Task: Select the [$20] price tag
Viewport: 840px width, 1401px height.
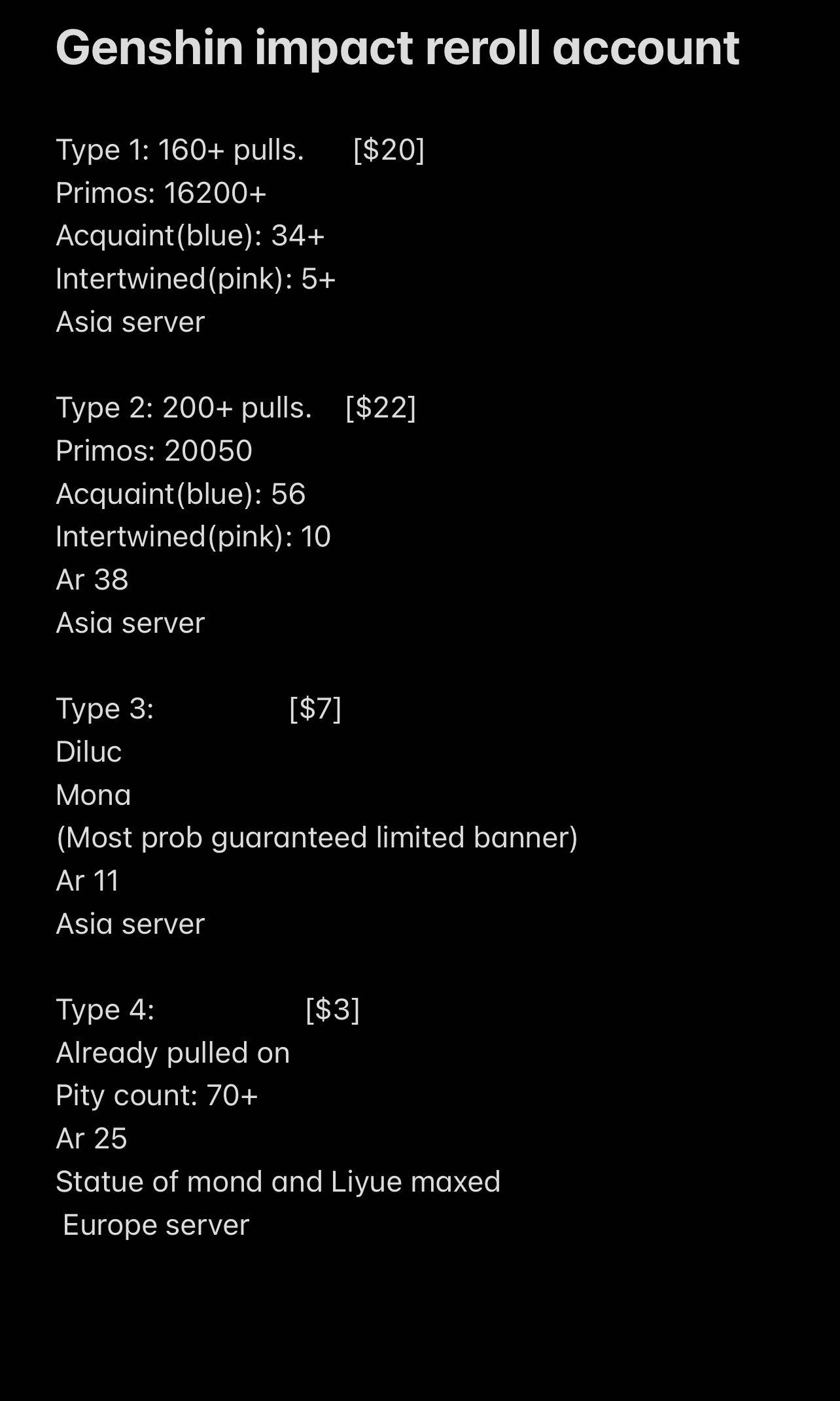Action: [389, 150]
